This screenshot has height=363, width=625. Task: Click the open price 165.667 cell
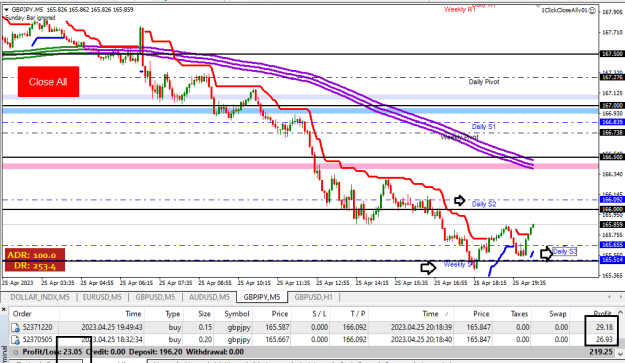click(x=277, y=339)
